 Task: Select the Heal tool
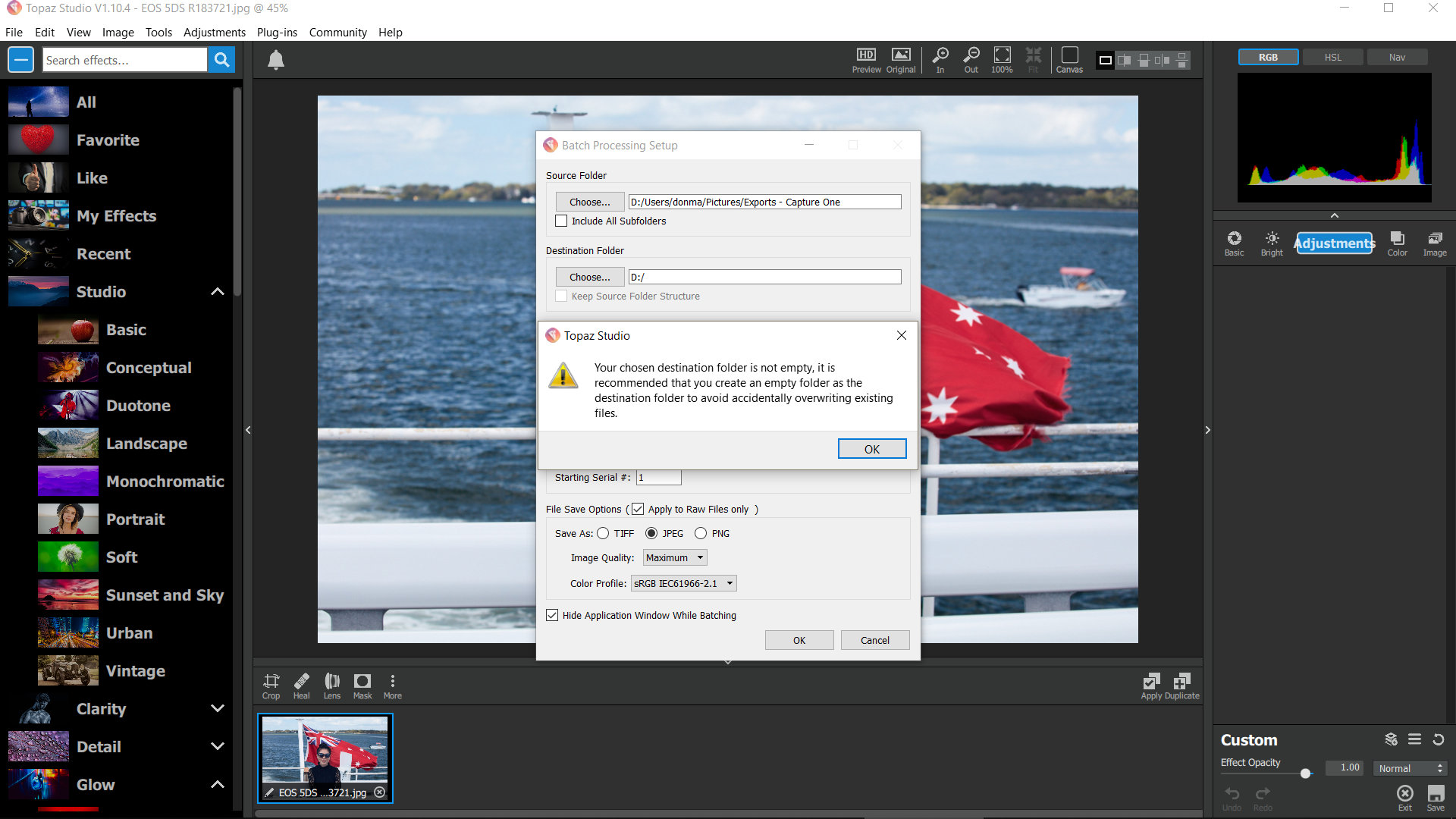click(x=302, y=686)
